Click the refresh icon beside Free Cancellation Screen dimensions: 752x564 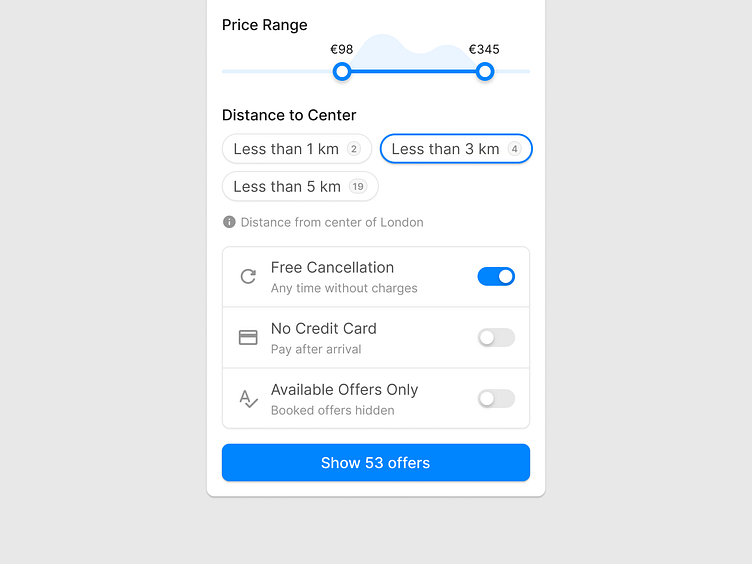click(248, 277)
